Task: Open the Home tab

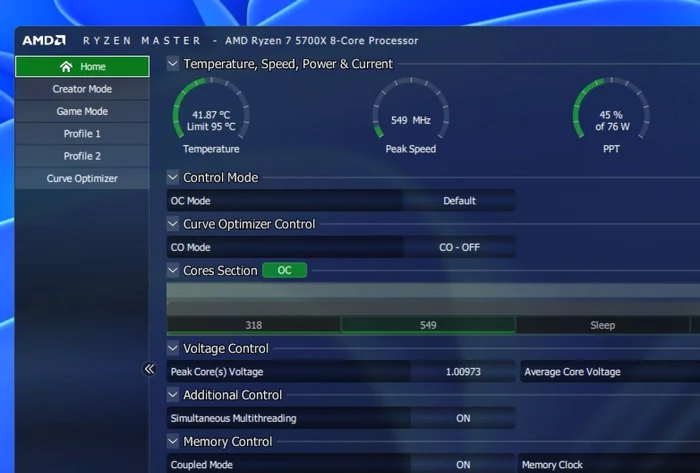Action: pos(82,66)
